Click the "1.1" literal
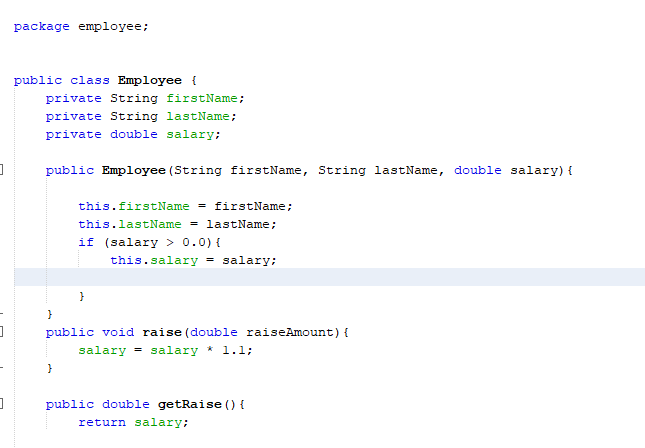This screenshot has height=448, width=645. pyautogui.click(x=234, y=351)
